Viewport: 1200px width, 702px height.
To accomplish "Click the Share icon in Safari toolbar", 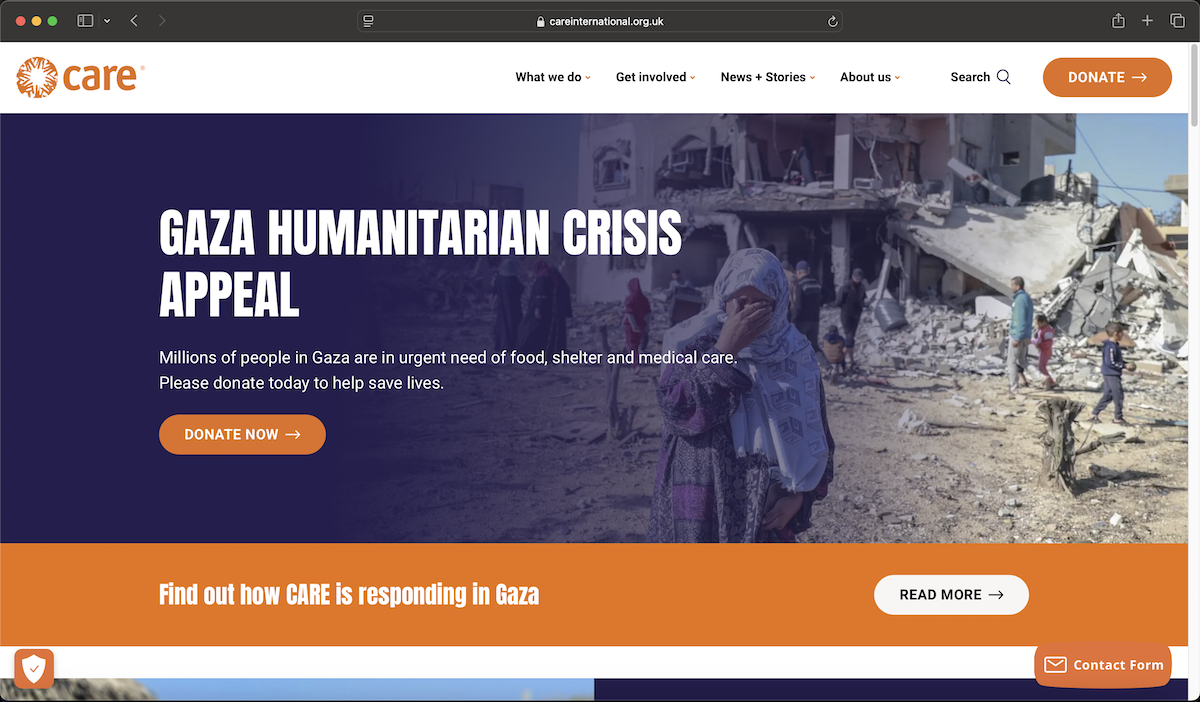I will pos(1119,21).
